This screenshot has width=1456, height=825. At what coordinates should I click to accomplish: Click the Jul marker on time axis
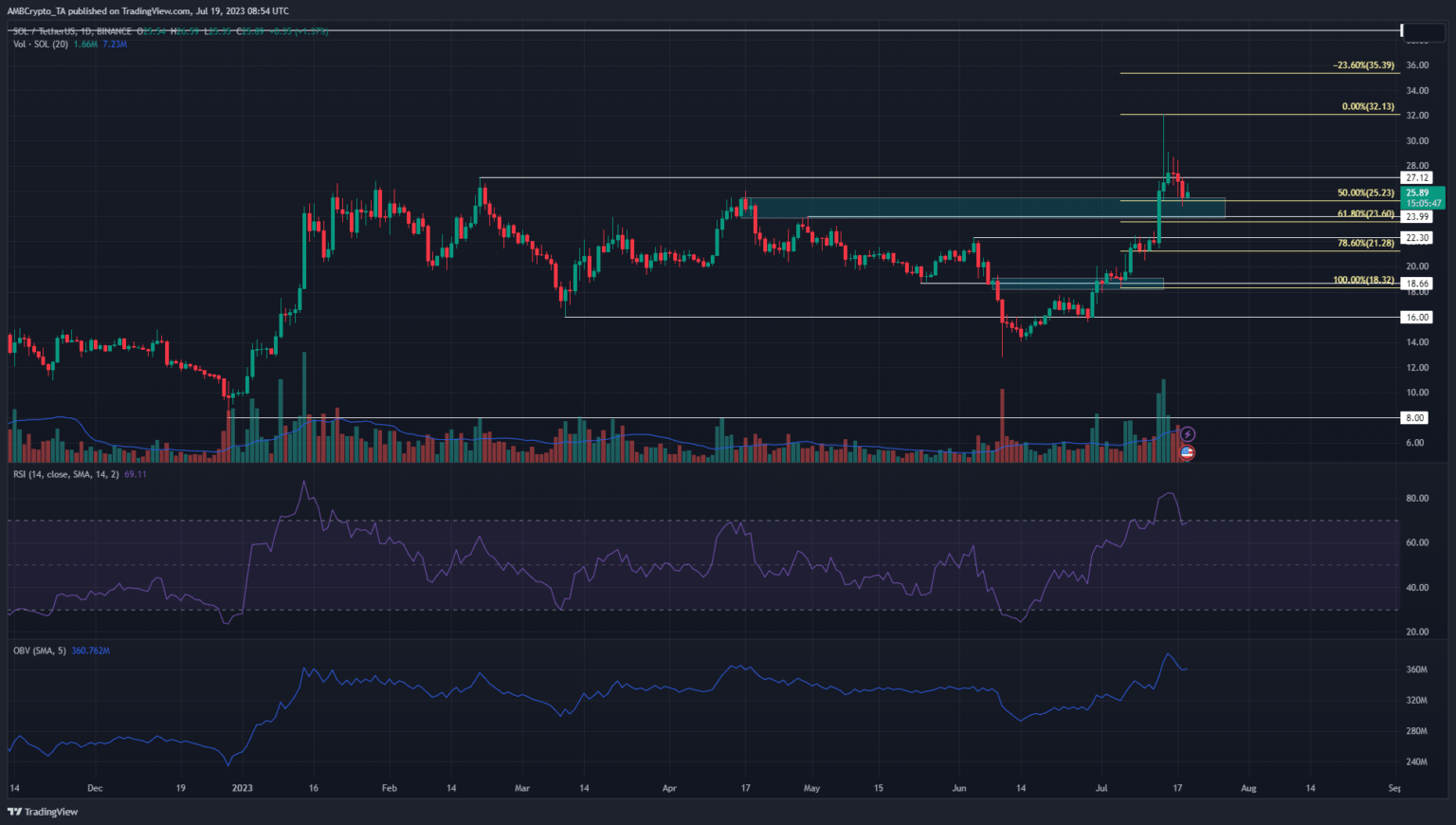point(1101,788)
